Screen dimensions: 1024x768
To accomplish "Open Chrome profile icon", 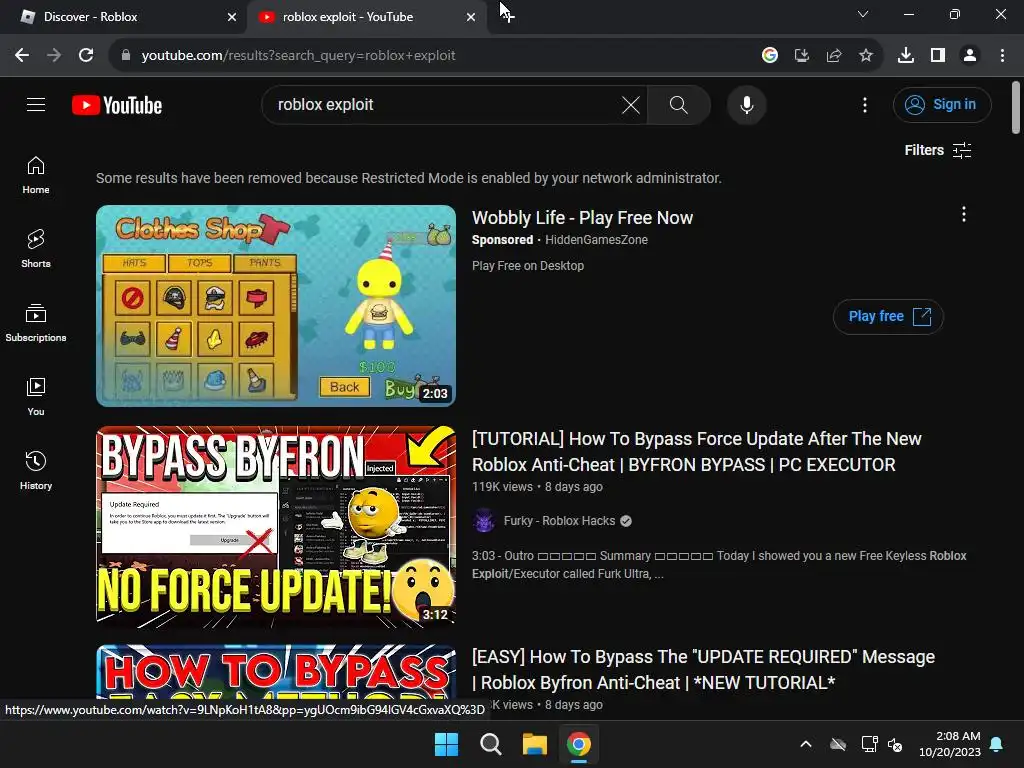I will coord(970,56).
